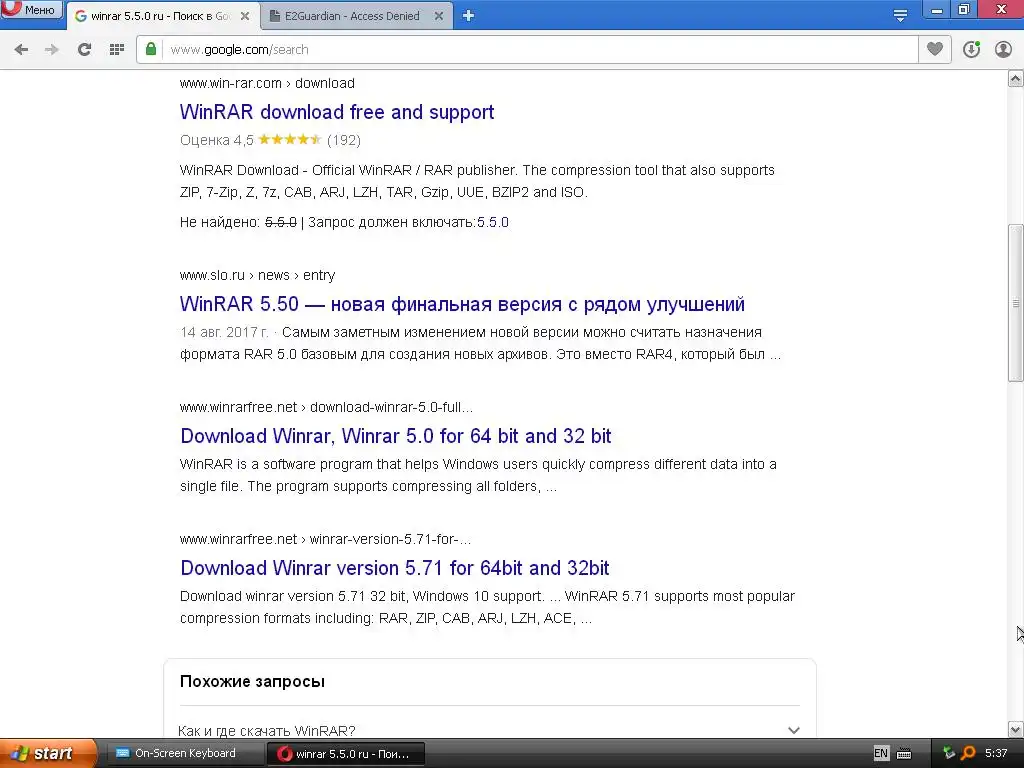Click the vertical scrollbar thumb
This screenshot has width=1024, height=768.
click(x=1016, y=303)
